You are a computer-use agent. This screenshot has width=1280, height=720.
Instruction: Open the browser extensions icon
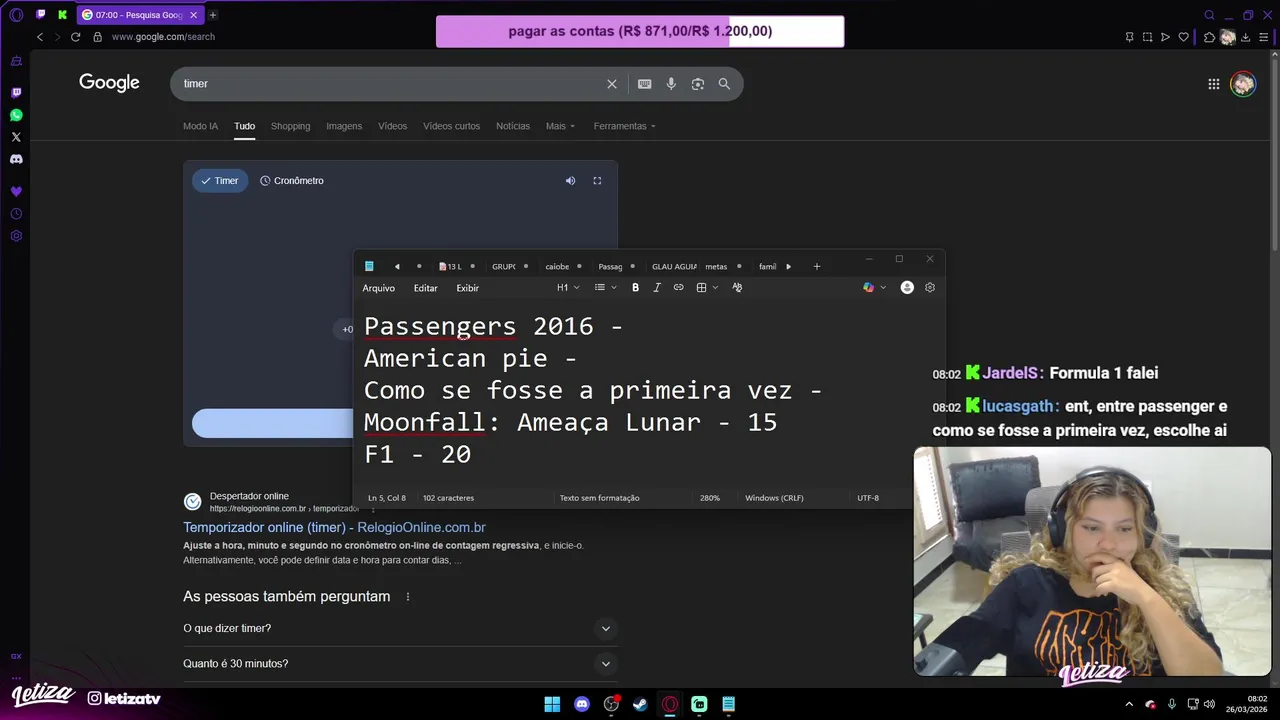1209,37
